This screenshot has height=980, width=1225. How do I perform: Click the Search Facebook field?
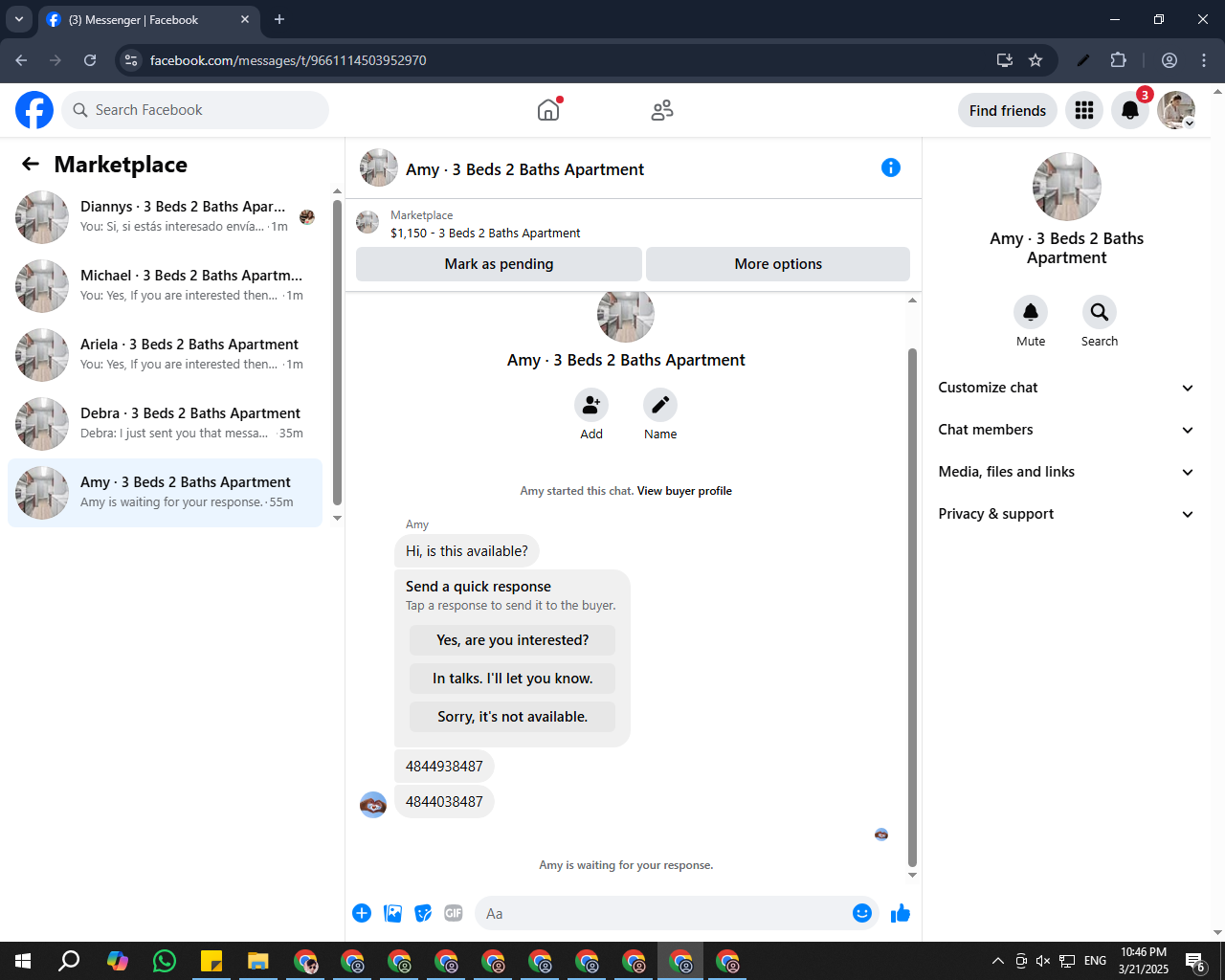point(195,110)
